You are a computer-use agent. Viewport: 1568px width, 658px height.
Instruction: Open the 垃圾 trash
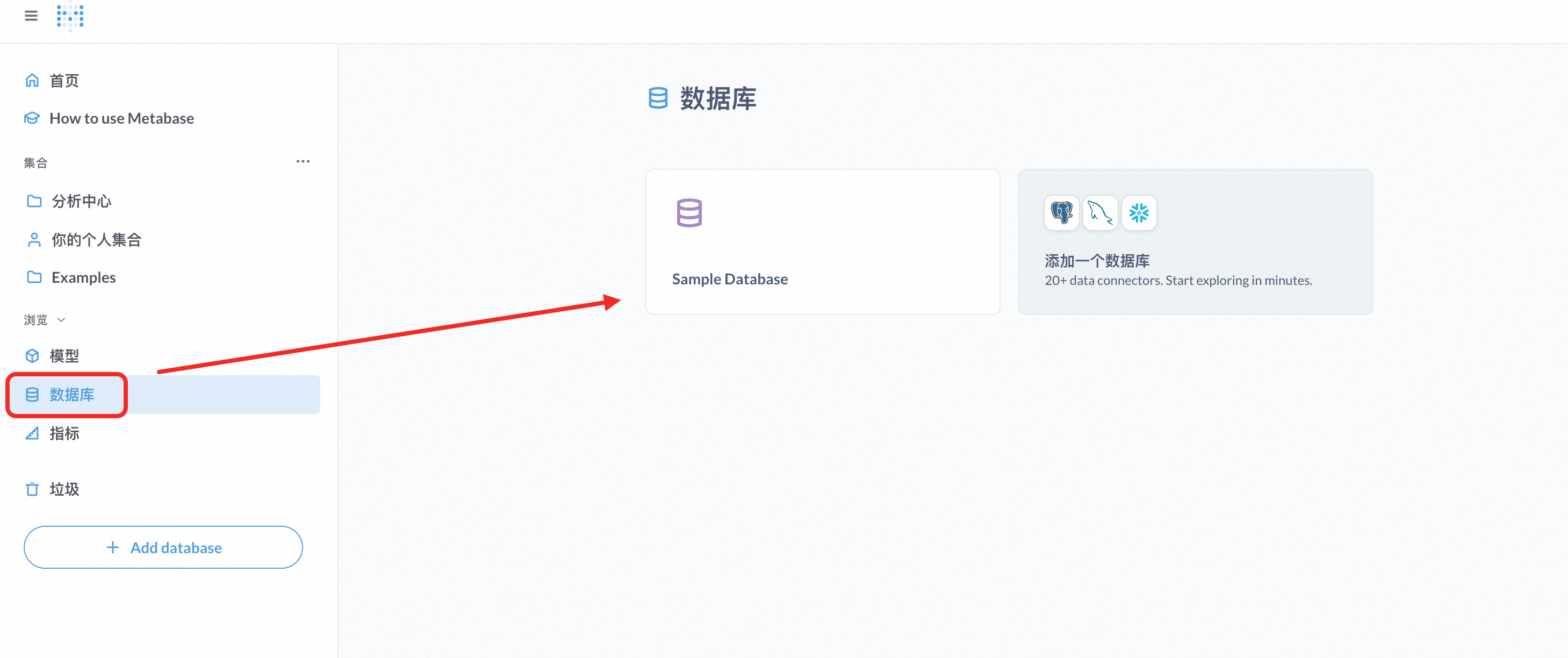[64, 489]
